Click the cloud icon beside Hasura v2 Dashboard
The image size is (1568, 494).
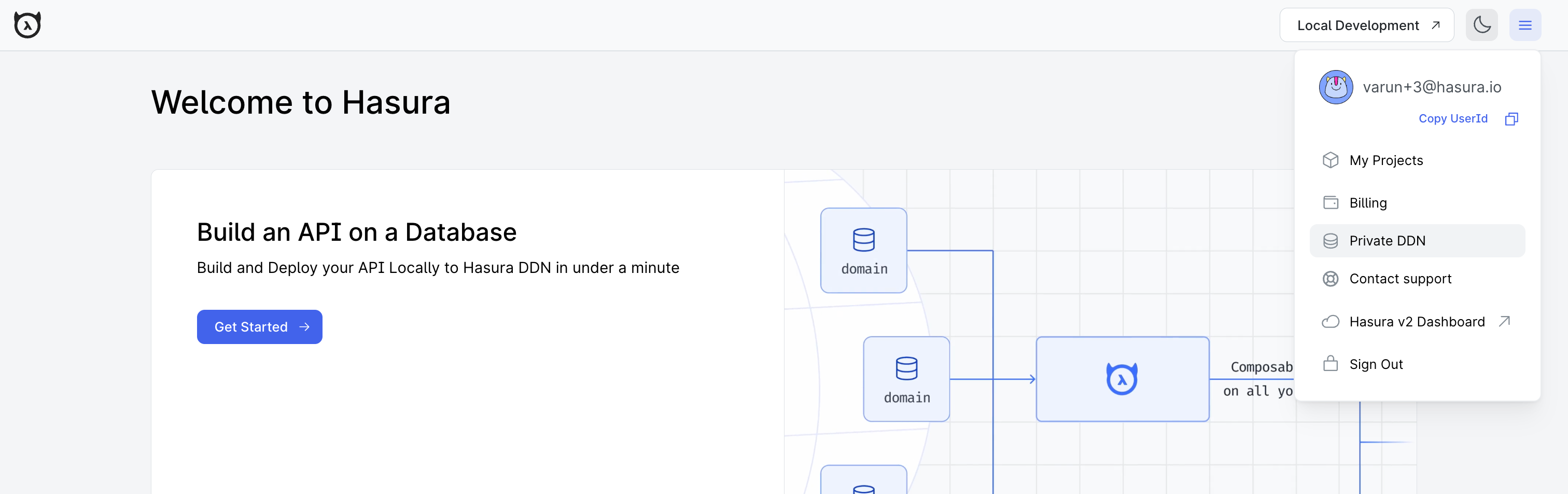[x=1331, y=322]
